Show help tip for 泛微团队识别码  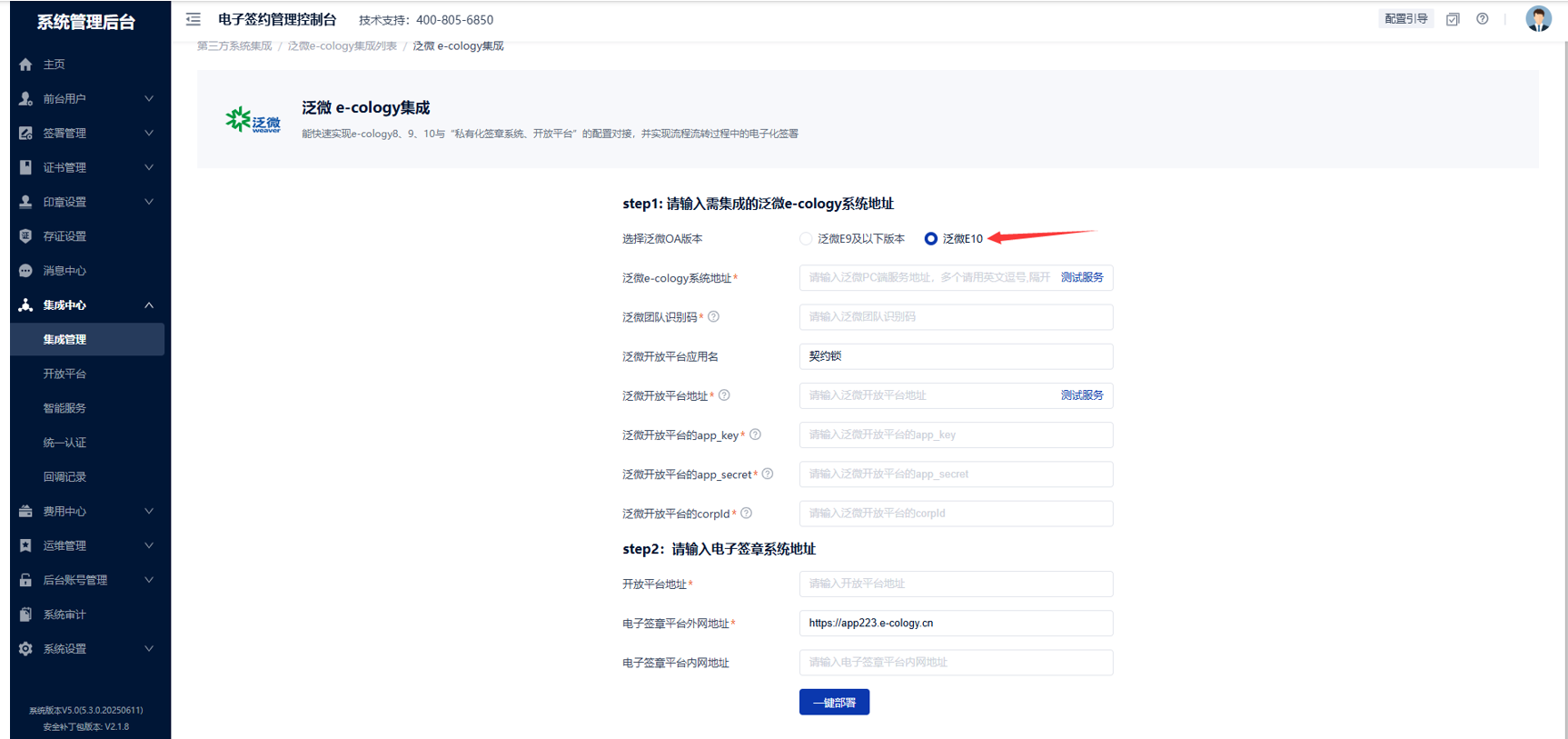point(713,316)
